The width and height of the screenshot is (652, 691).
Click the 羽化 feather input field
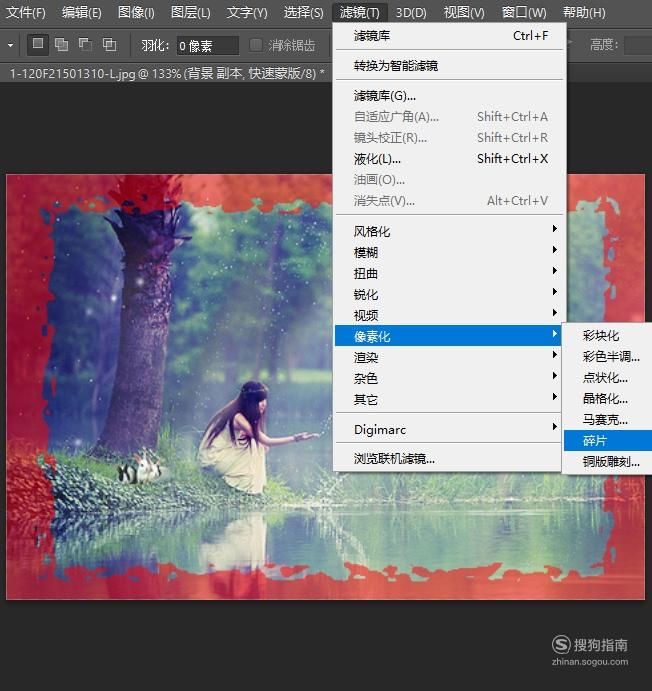pos(207,45)
